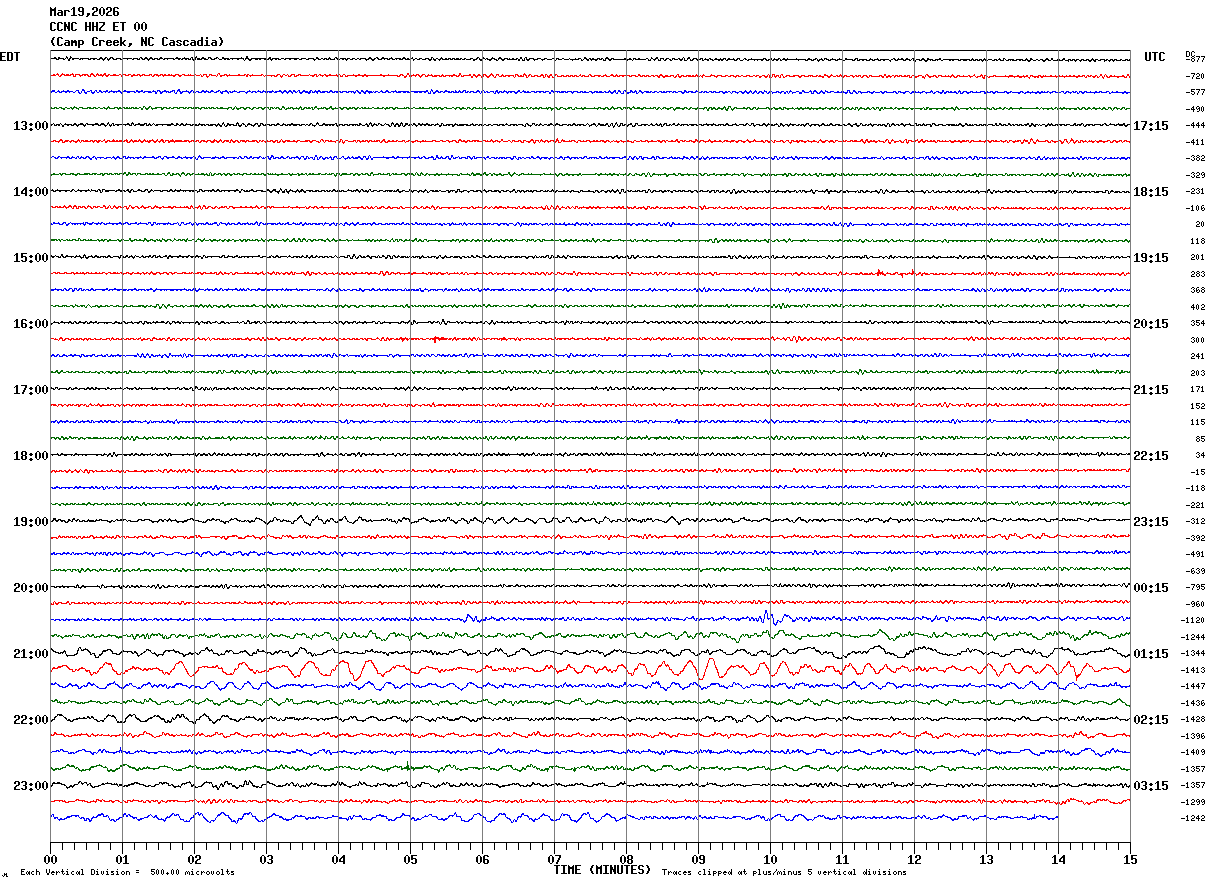Viewport: 1210px width, 886px height.
Task: Click minute tick label 01 on the axis
Action: tap(122, 859)
